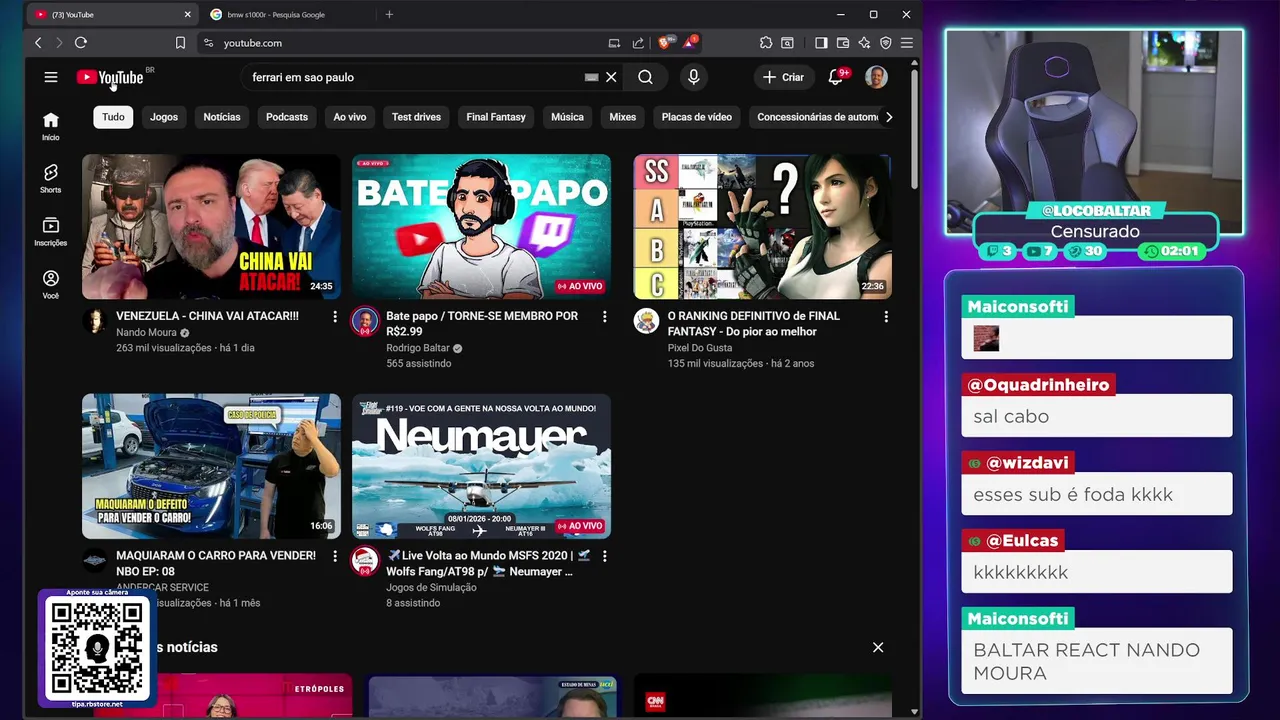Click the youtube.com address bar
The image size is (1280, 720).
tap(400, 43)
